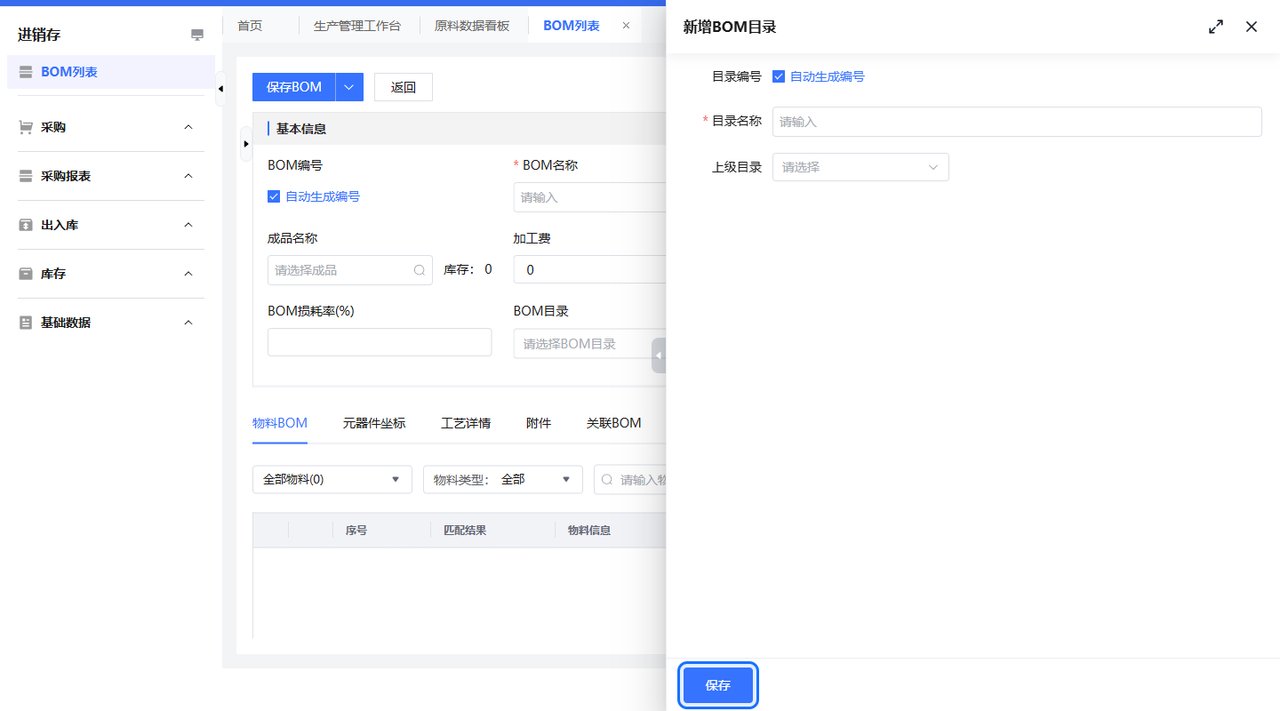Switch to the 附件 tab
The width and height of the screenshot is (1280, 711).
coord(538,423)
